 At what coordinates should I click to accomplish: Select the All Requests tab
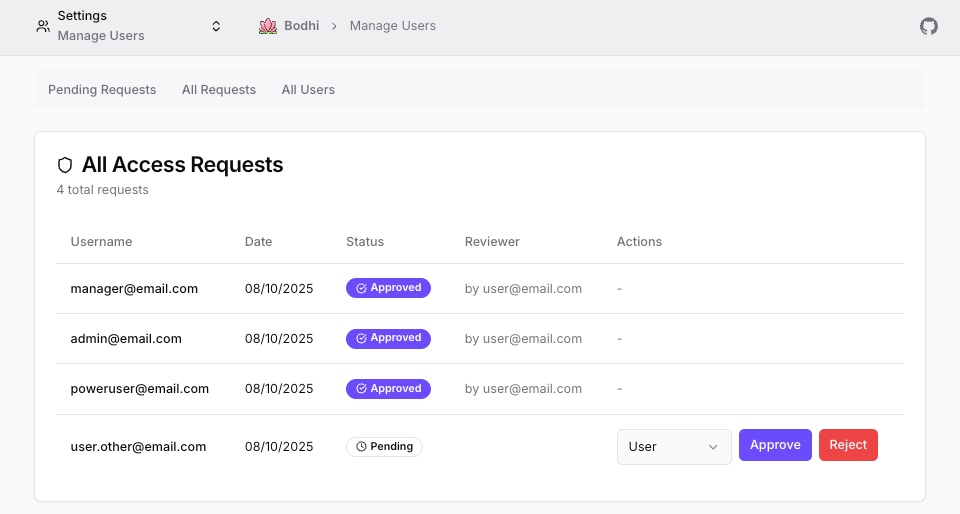(219, 90)
